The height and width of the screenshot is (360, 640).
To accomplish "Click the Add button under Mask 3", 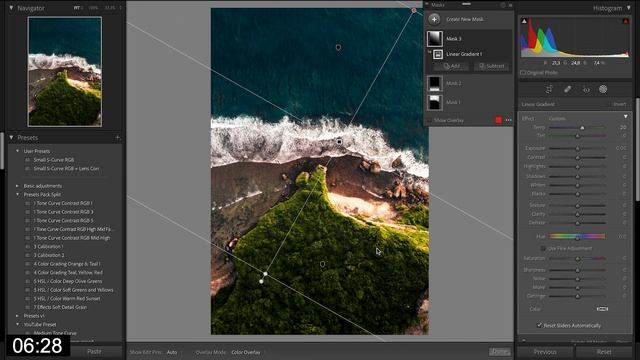I will pyautogui.click(x=452, y=66).
